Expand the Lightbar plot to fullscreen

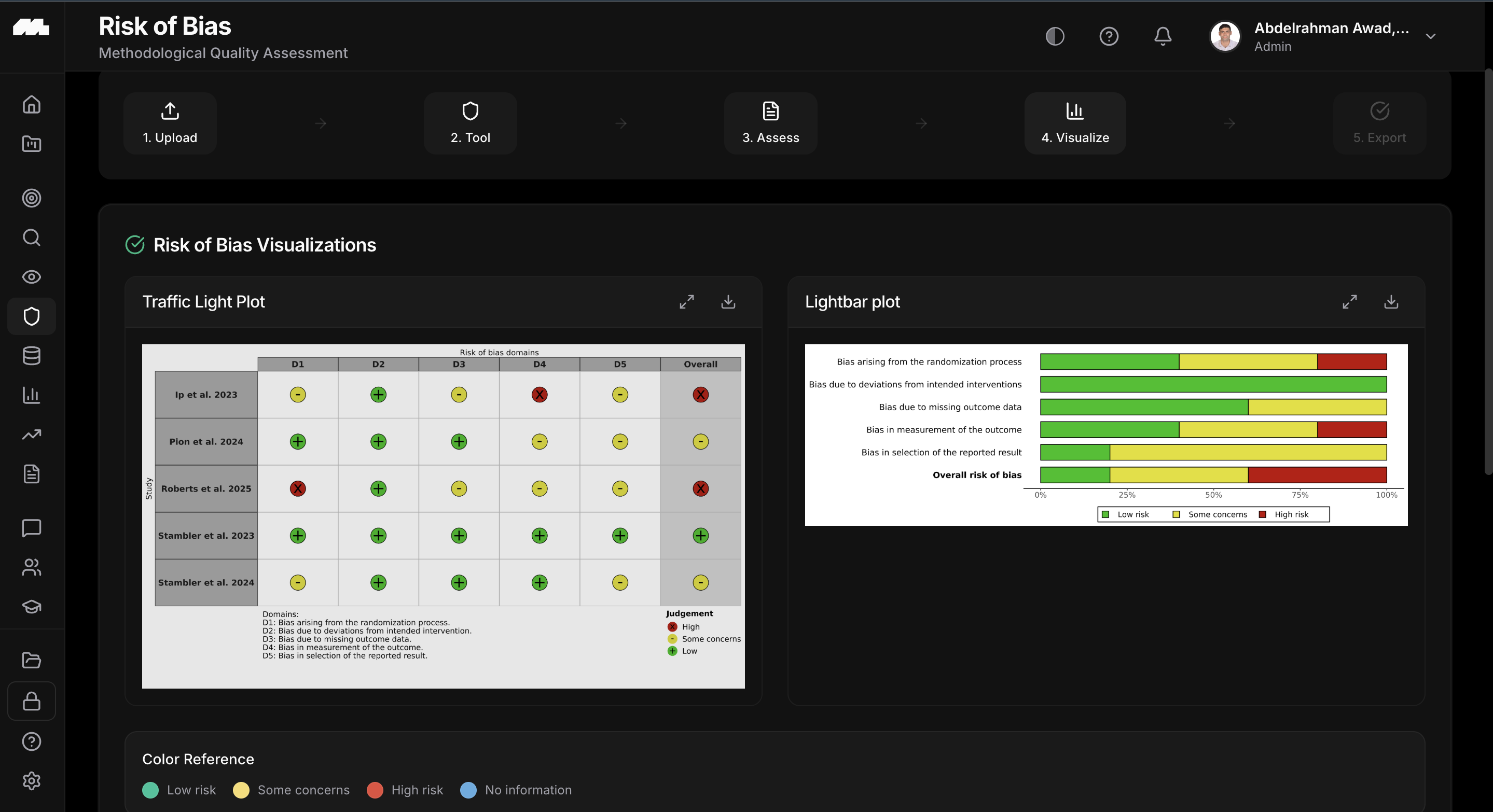click(x=1349, y=302)
